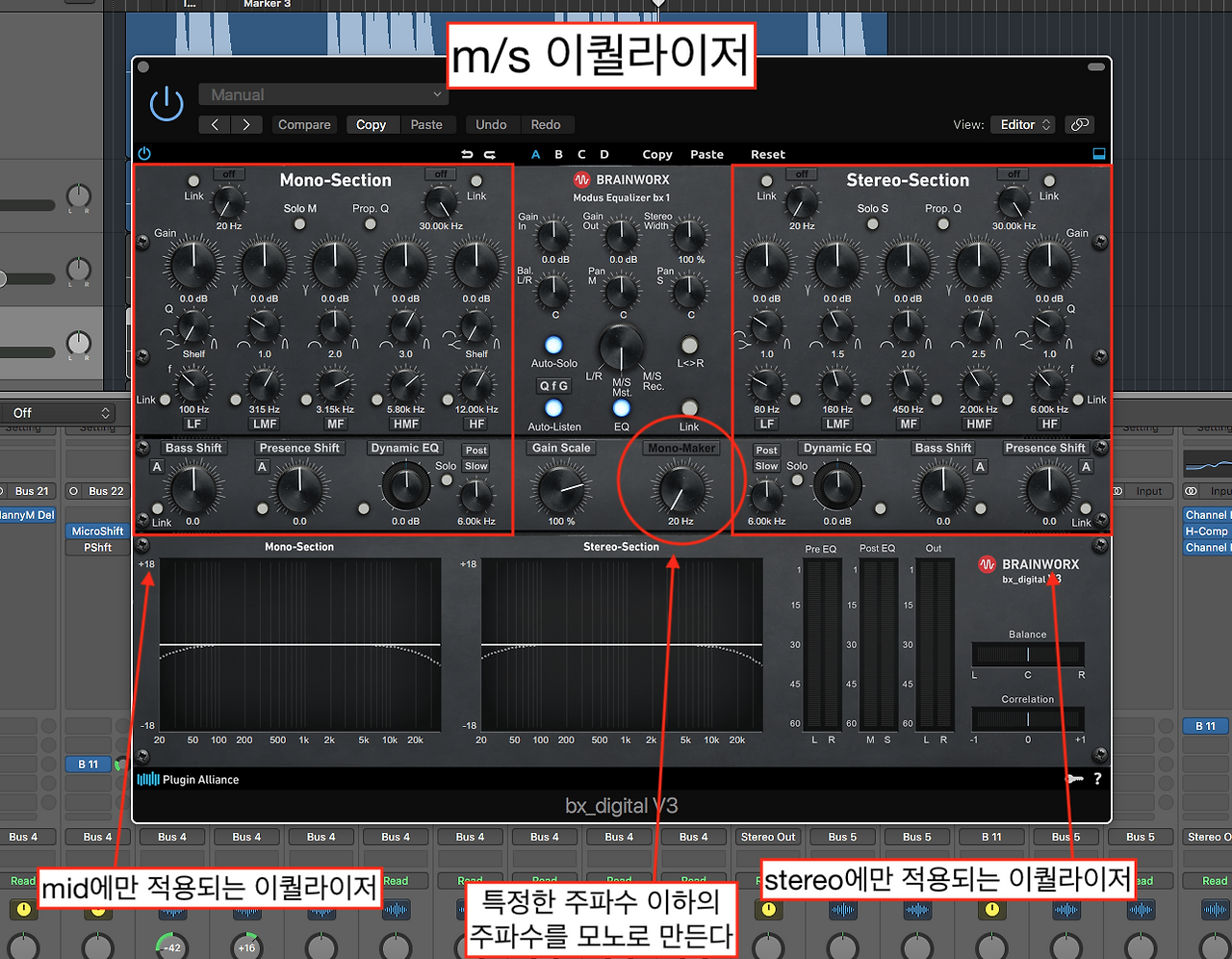The width and height of the screenshot is (1232, 959).
Task: Select settings slot C
Action: 581,154
